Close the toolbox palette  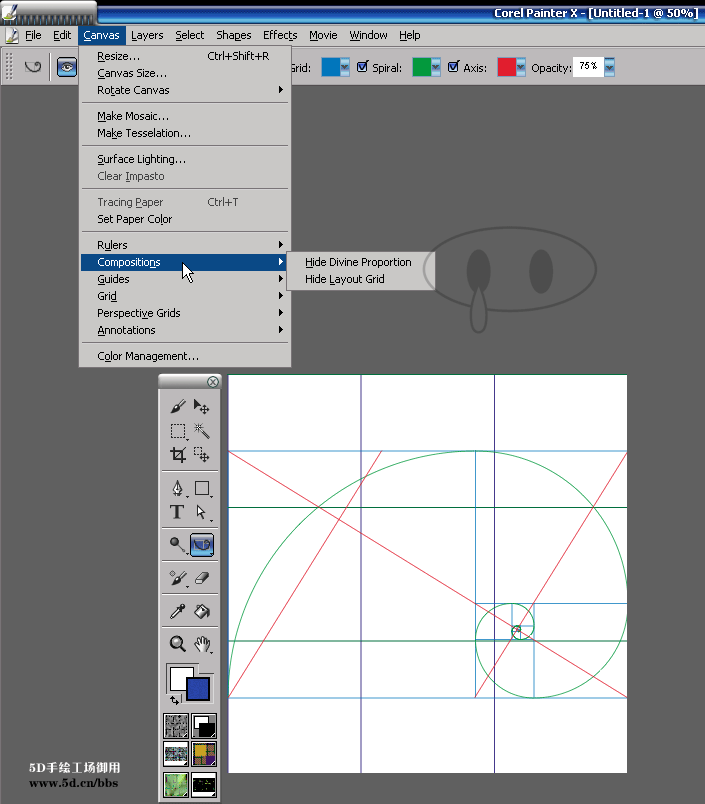point(213,381)
